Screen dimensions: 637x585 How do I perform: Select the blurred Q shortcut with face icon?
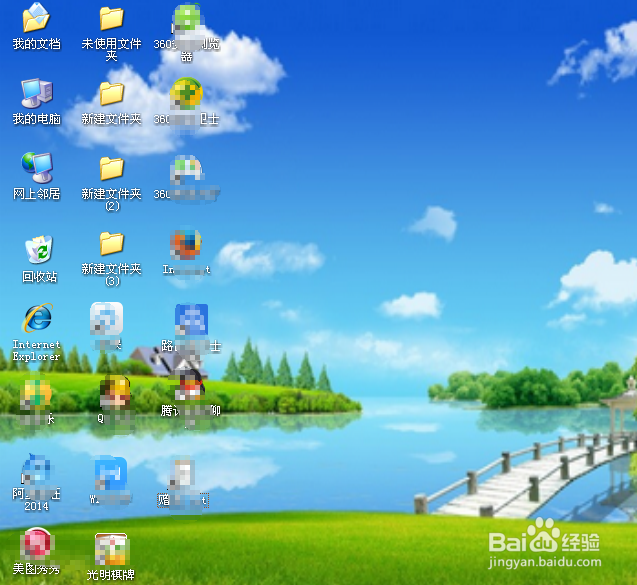115,400
